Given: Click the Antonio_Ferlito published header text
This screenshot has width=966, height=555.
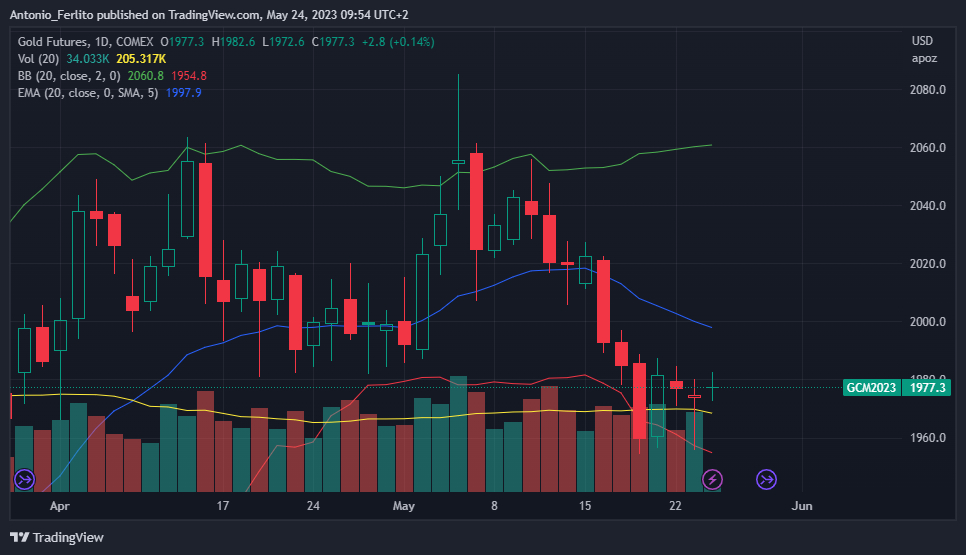Looking at the screenshot, I should [x=208, y=14].
